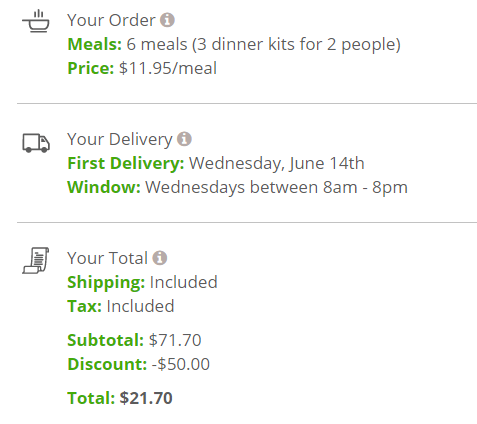Image resolution: width=477 pixels, height=424 pixels.
Task: Select the Your Order heading
Action: 111,20
